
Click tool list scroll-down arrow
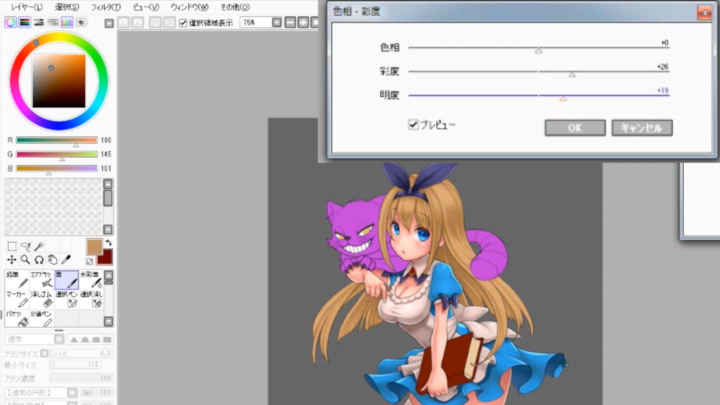pos(108,321)
